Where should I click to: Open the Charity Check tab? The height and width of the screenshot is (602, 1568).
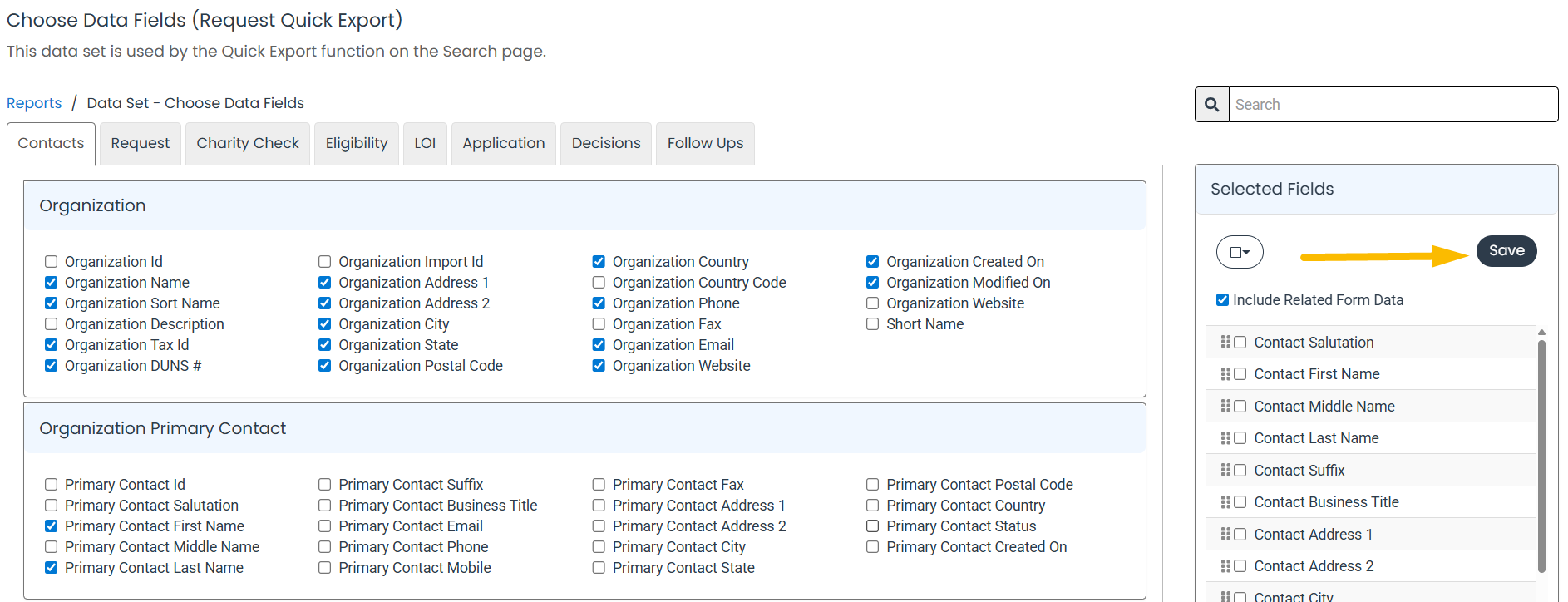tap(248, 143)
